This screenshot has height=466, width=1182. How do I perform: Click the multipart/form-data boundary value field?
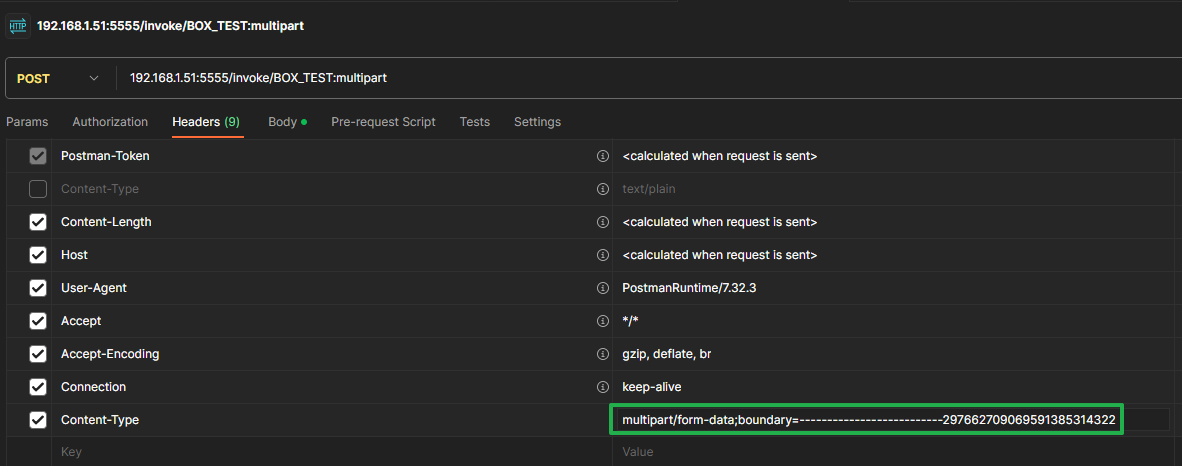coord(867,420)
